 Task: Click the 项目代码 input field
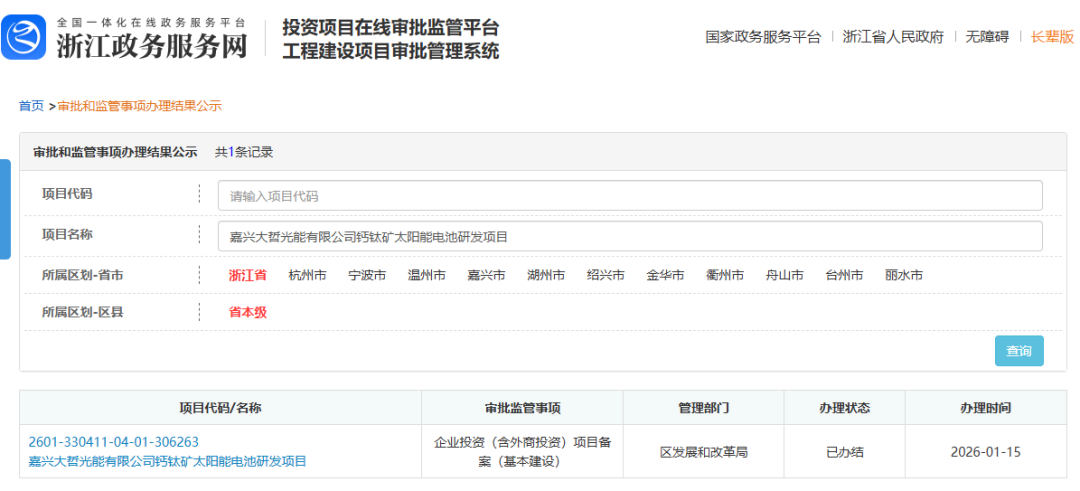[x=630, y=196]
